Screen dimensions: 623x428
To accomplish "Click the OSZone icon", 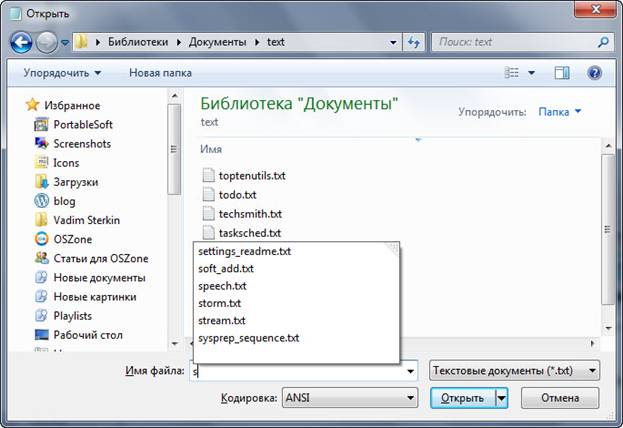I will tap(41, 239).
